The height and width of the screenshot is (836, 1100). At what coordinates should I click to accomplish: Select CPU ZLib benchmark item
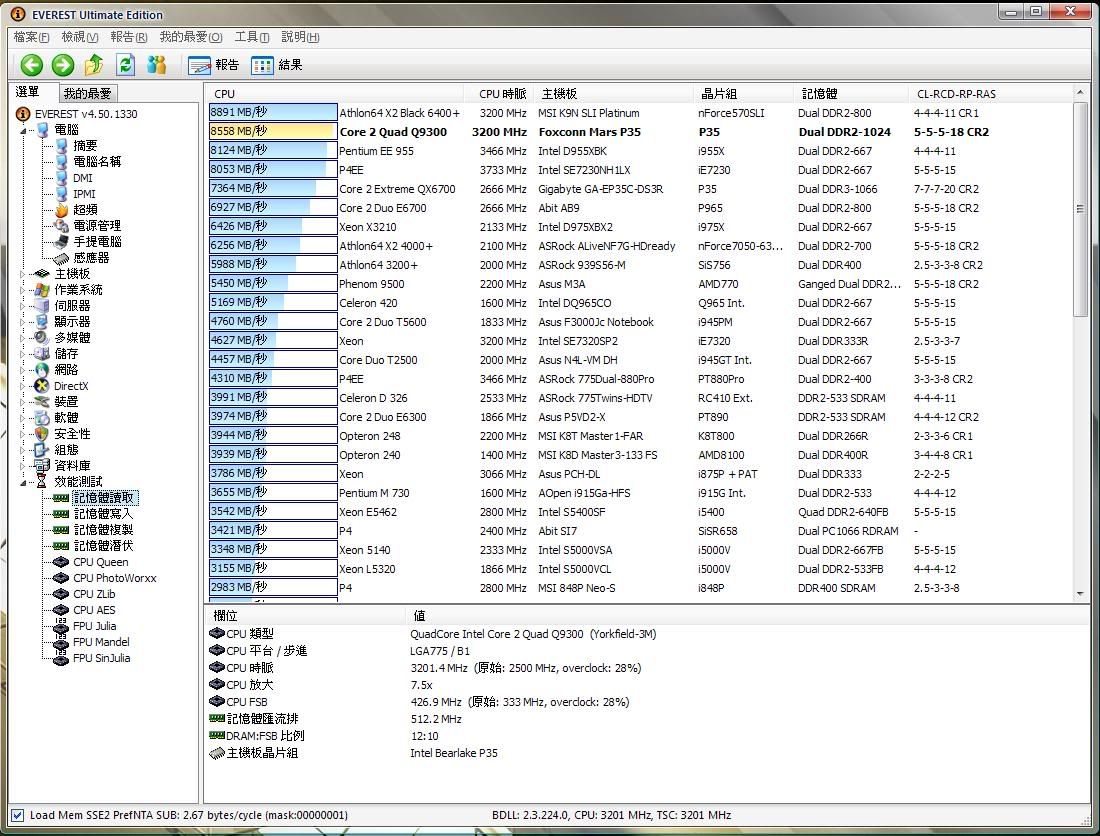[94, 594]
